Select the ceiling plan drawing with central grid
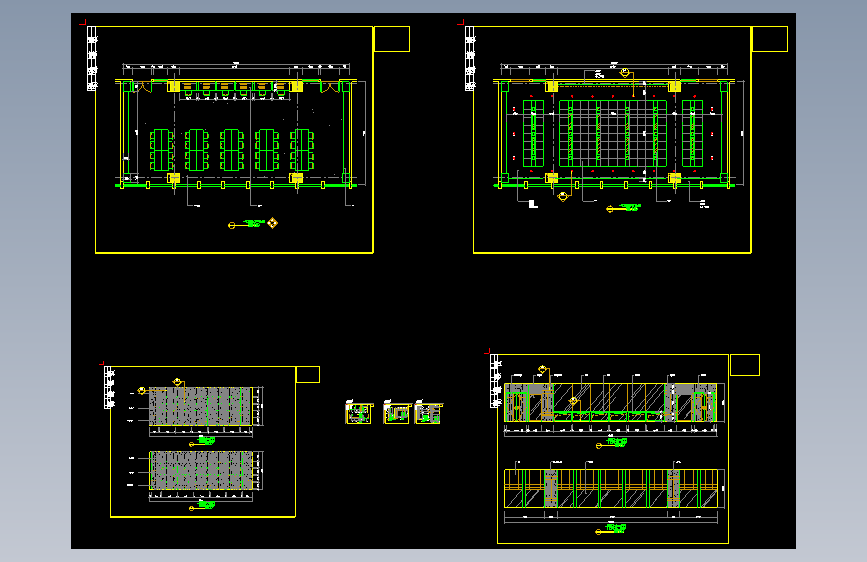Viewport: 867px width, 562px height. coord(614,133)
